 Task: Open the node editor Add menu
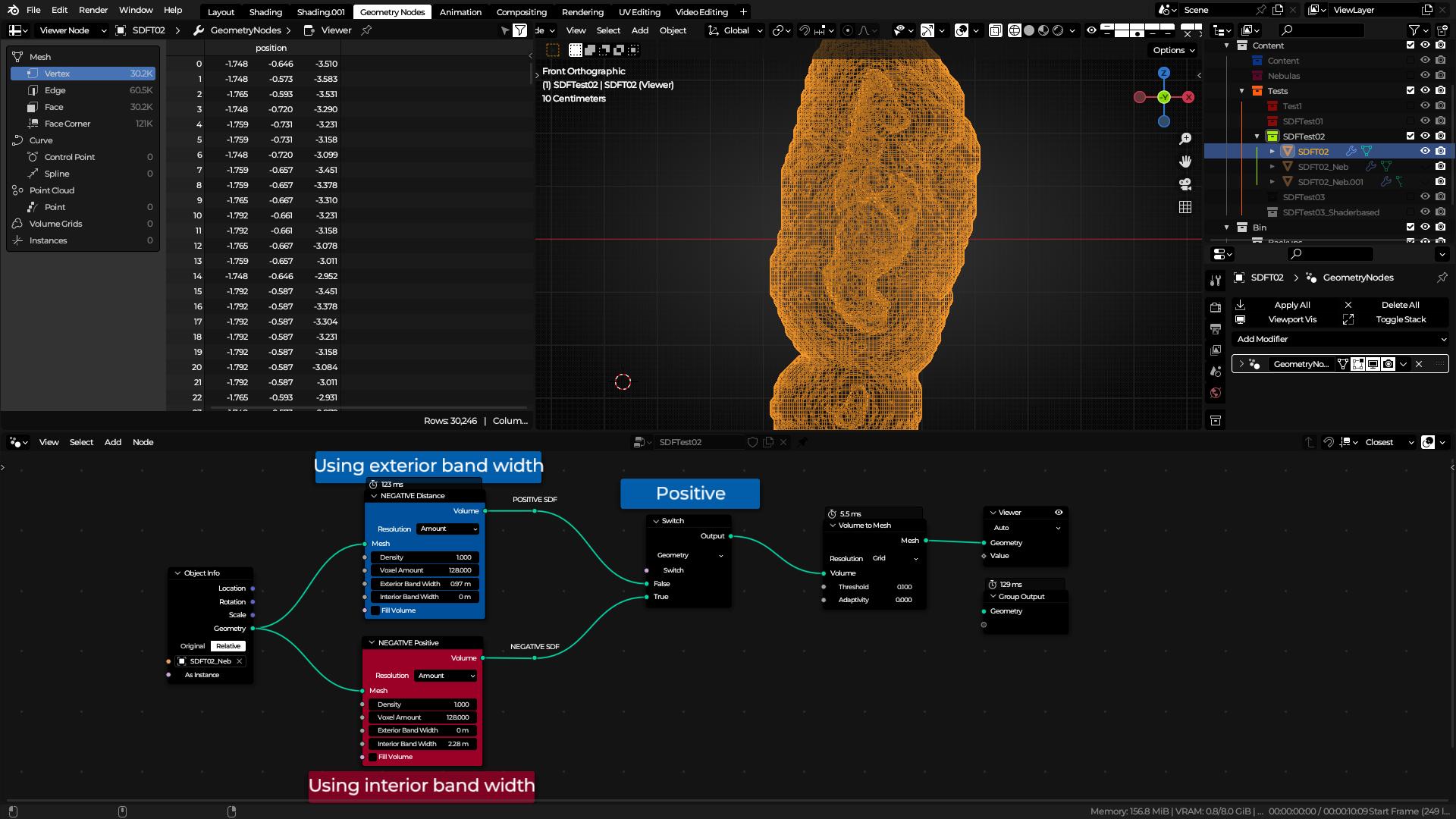[x=113, y=442]
